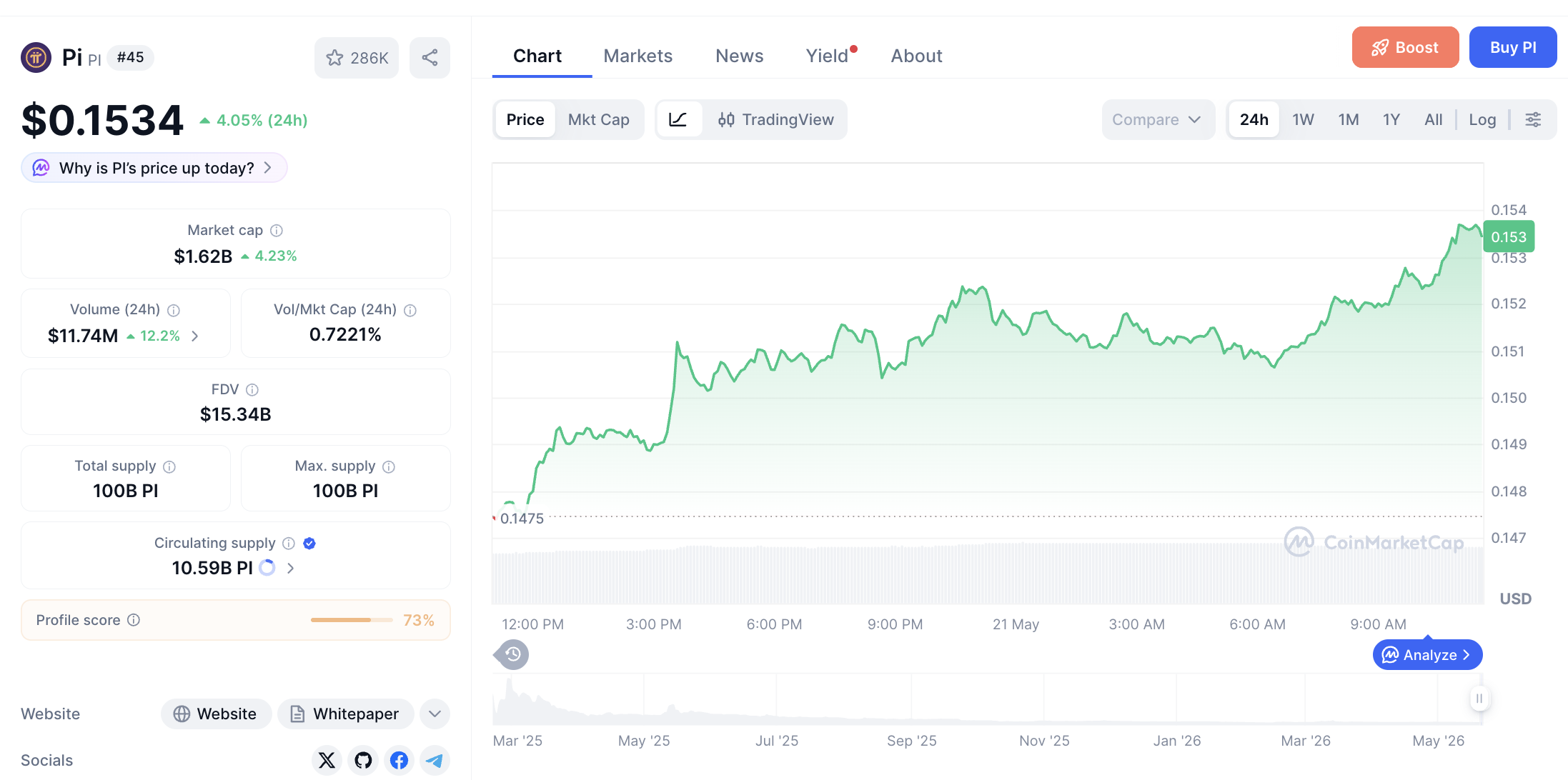The image size is (1568, 780).
Task: Open the Telegram social link
Action: click(x=435, y=760)
